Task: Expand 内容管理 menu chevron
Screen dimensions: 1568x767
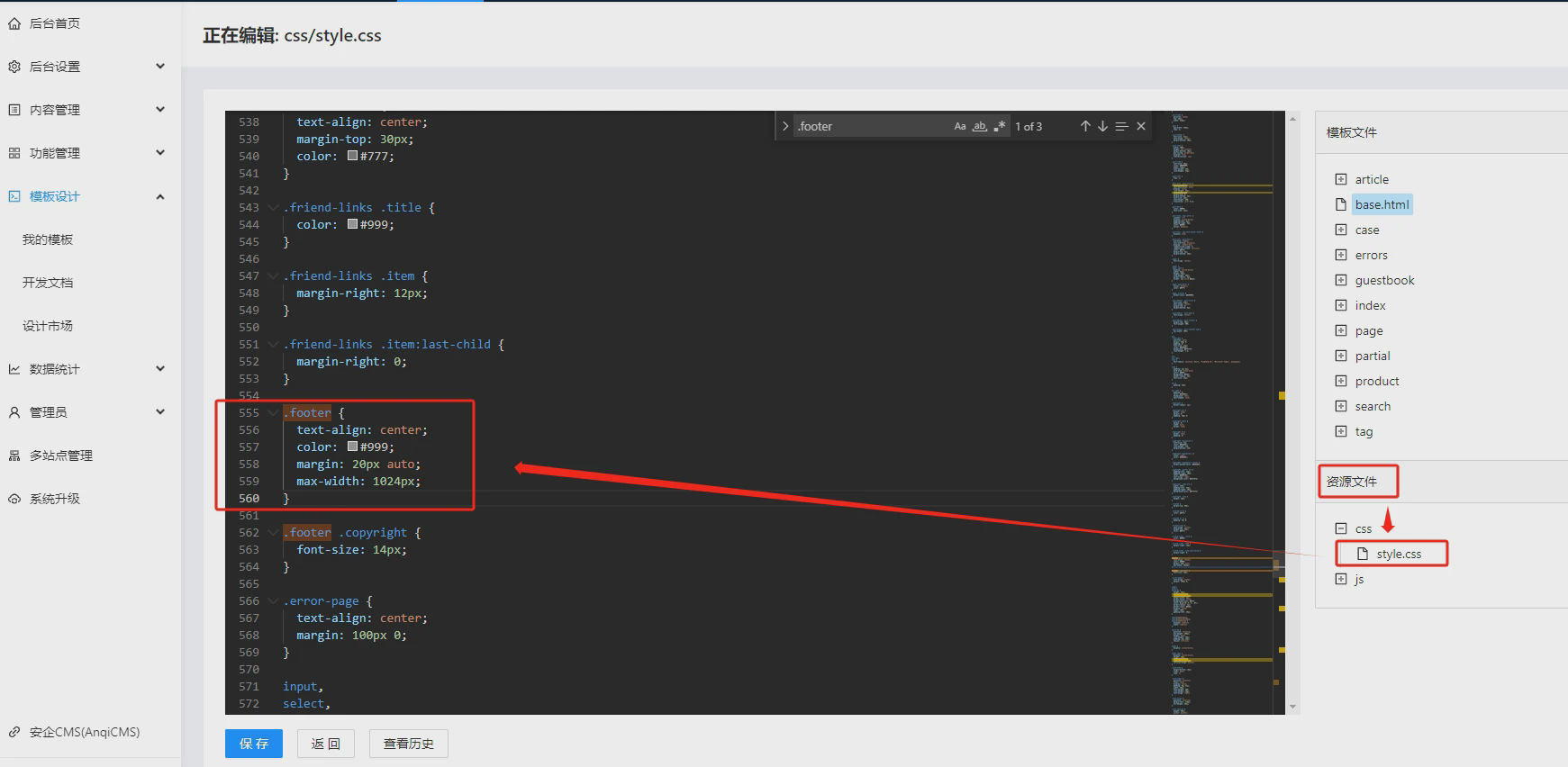Action: (160, 109)
